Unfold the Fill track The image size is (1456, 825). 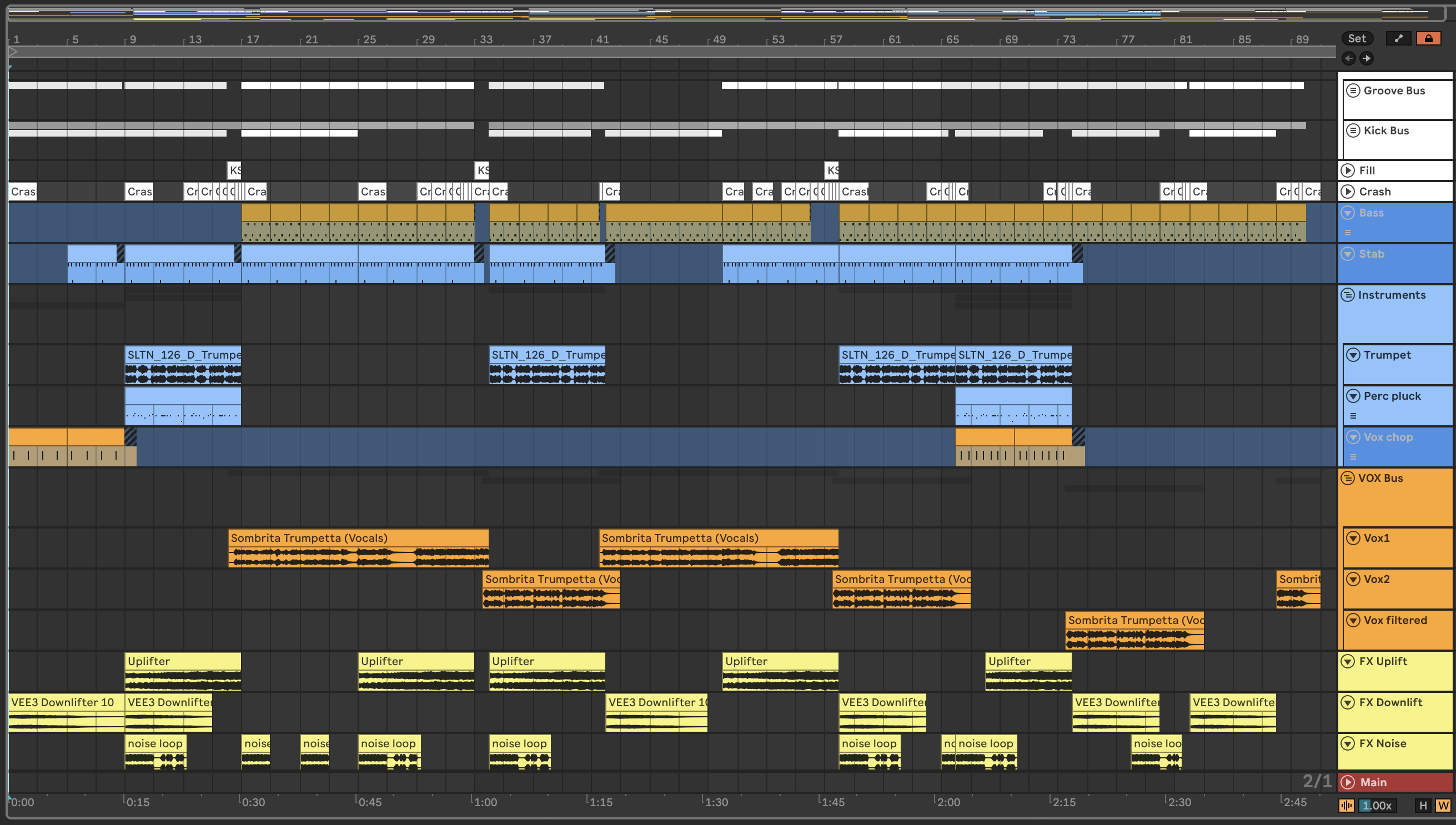1348,170
